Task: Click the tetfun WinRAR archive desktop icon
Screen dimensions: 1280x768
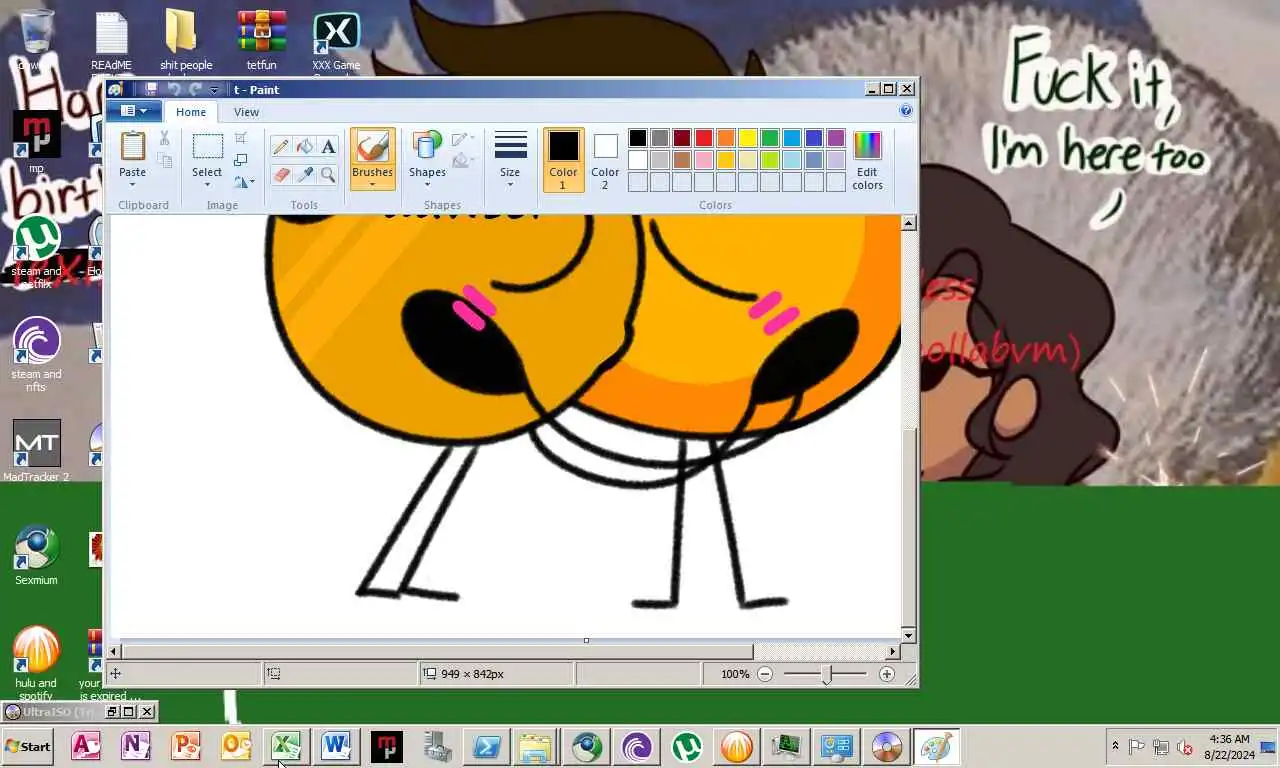Action: (x=261, y=40)
